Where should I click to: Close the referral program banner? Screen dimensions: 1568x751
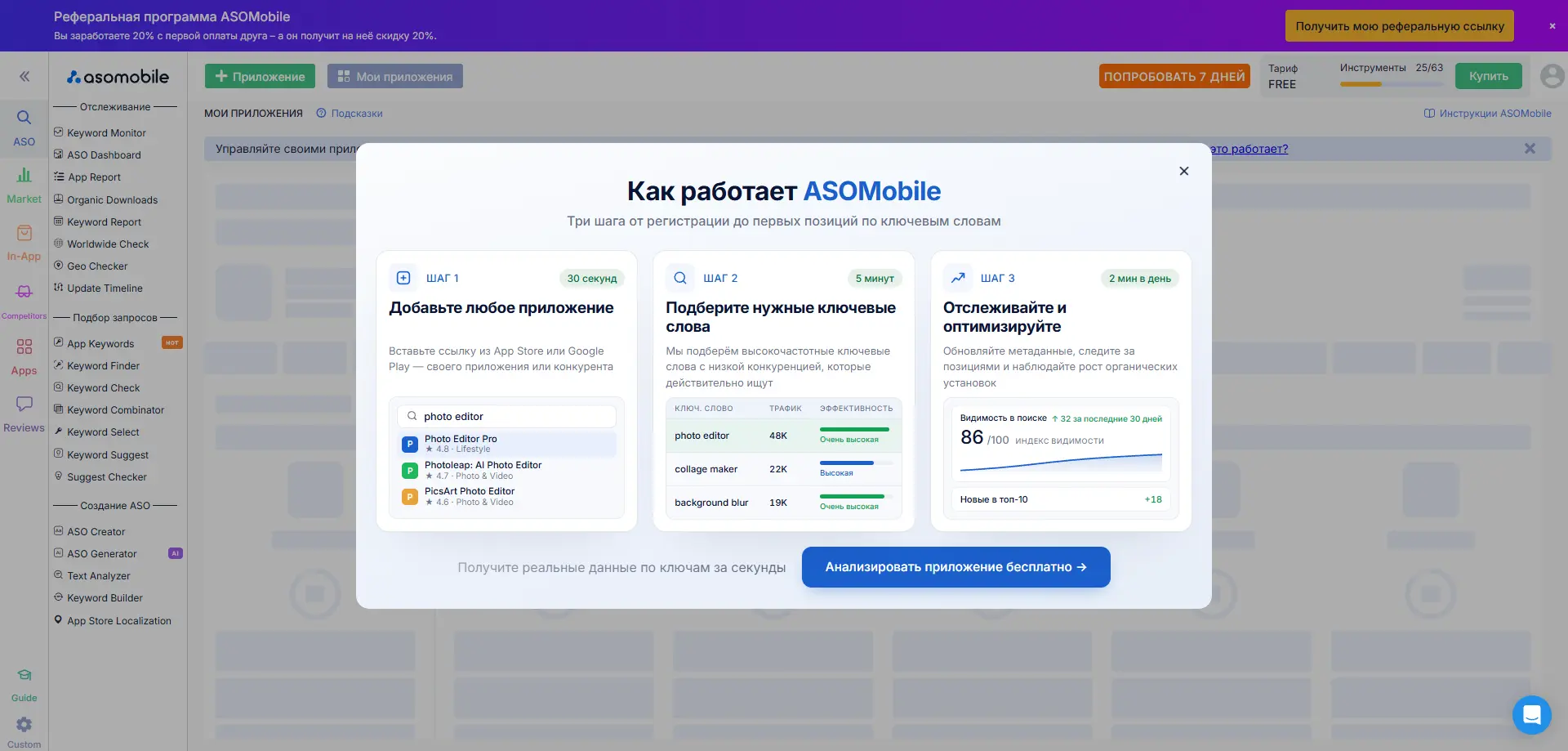pyautogui.click(x=1552, y=26)
